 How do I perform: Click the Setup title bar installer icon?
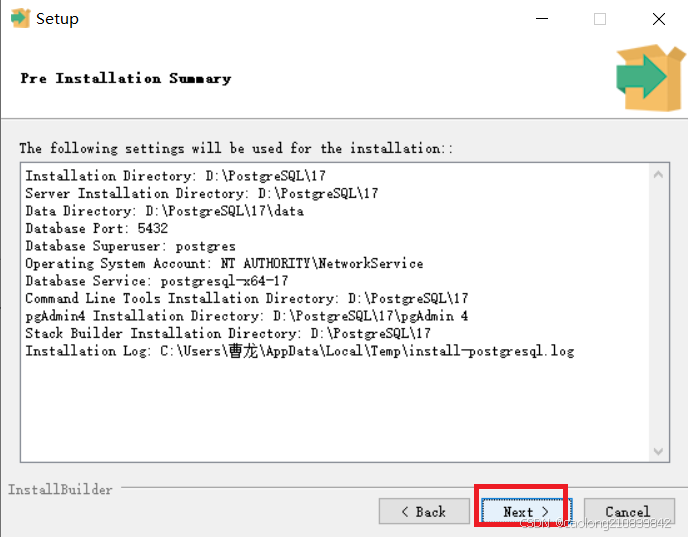(x=20, y=18)
